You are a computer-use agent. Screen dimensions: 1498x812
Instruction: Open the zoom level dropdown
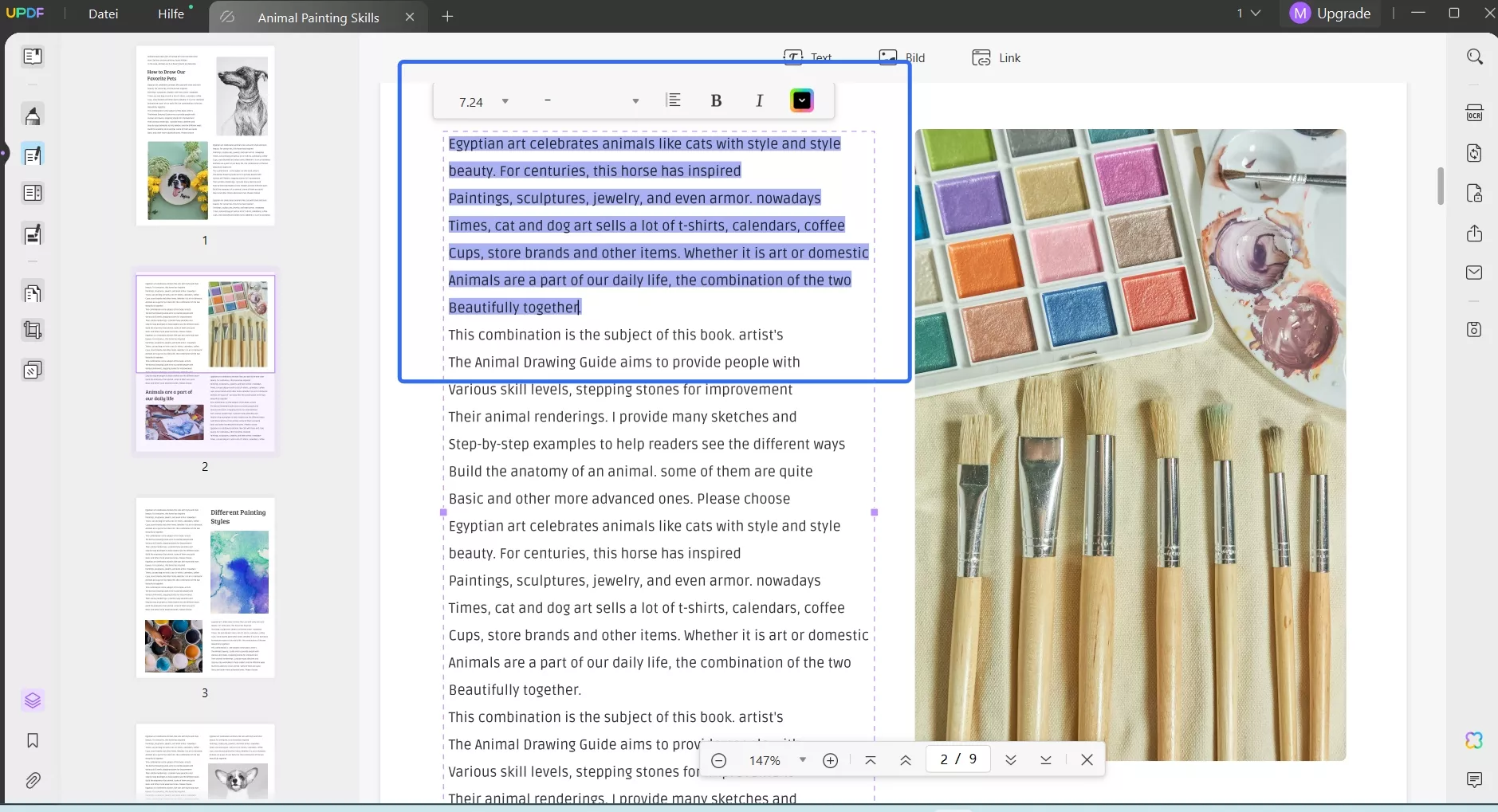[802, 760]
